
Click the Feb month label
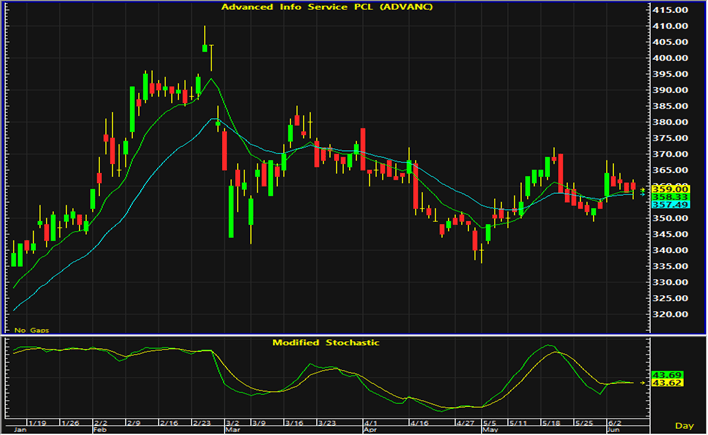click(x=100, y=430)
